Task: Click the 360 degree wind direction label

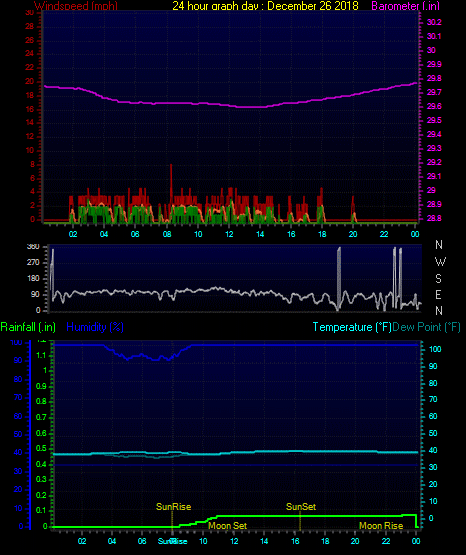Action: pyautogui.click(x=33, y=247)
